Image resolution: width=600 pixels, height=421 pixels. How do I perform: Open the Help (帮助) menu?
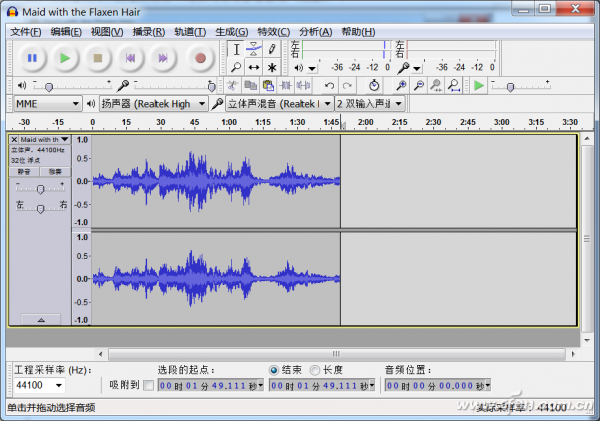point(358,32)
